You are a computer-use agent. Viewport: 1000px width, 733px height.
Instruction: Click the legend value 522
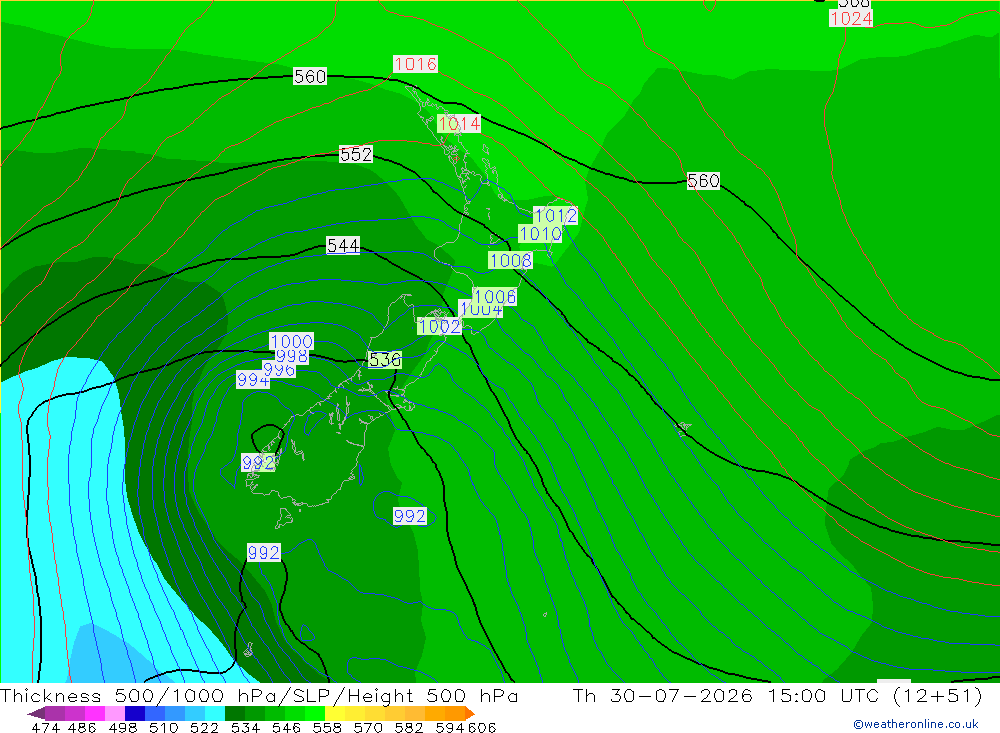point(204,728)
